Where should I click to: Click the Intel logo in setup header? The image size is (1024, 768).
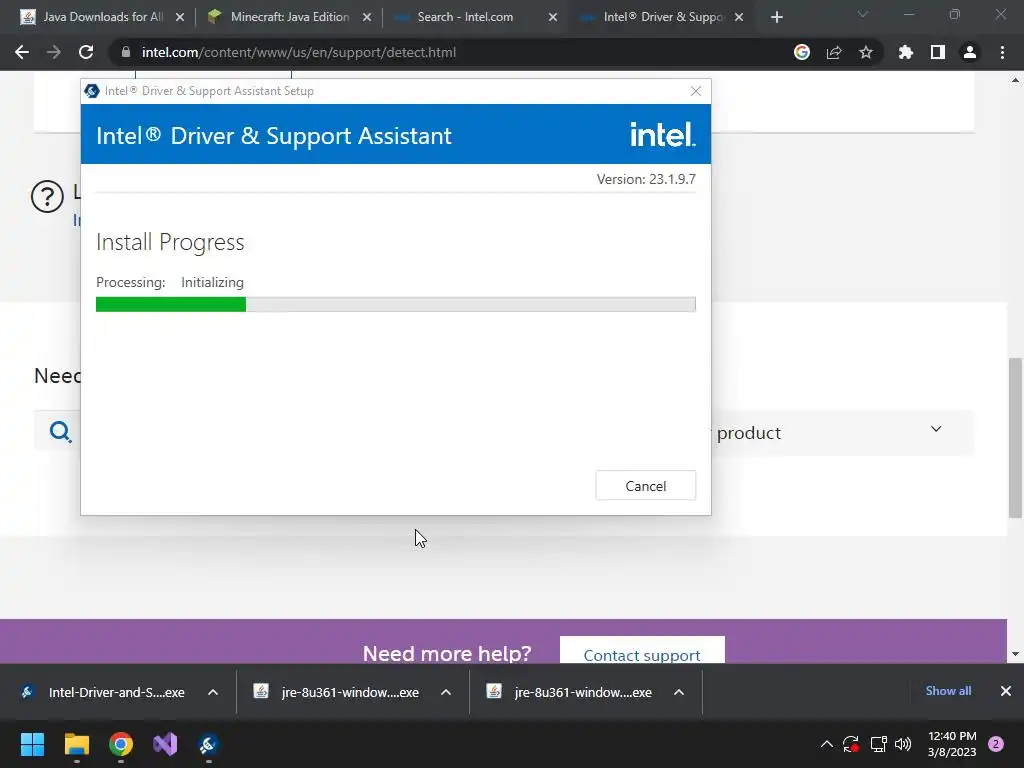coord(663,134)
